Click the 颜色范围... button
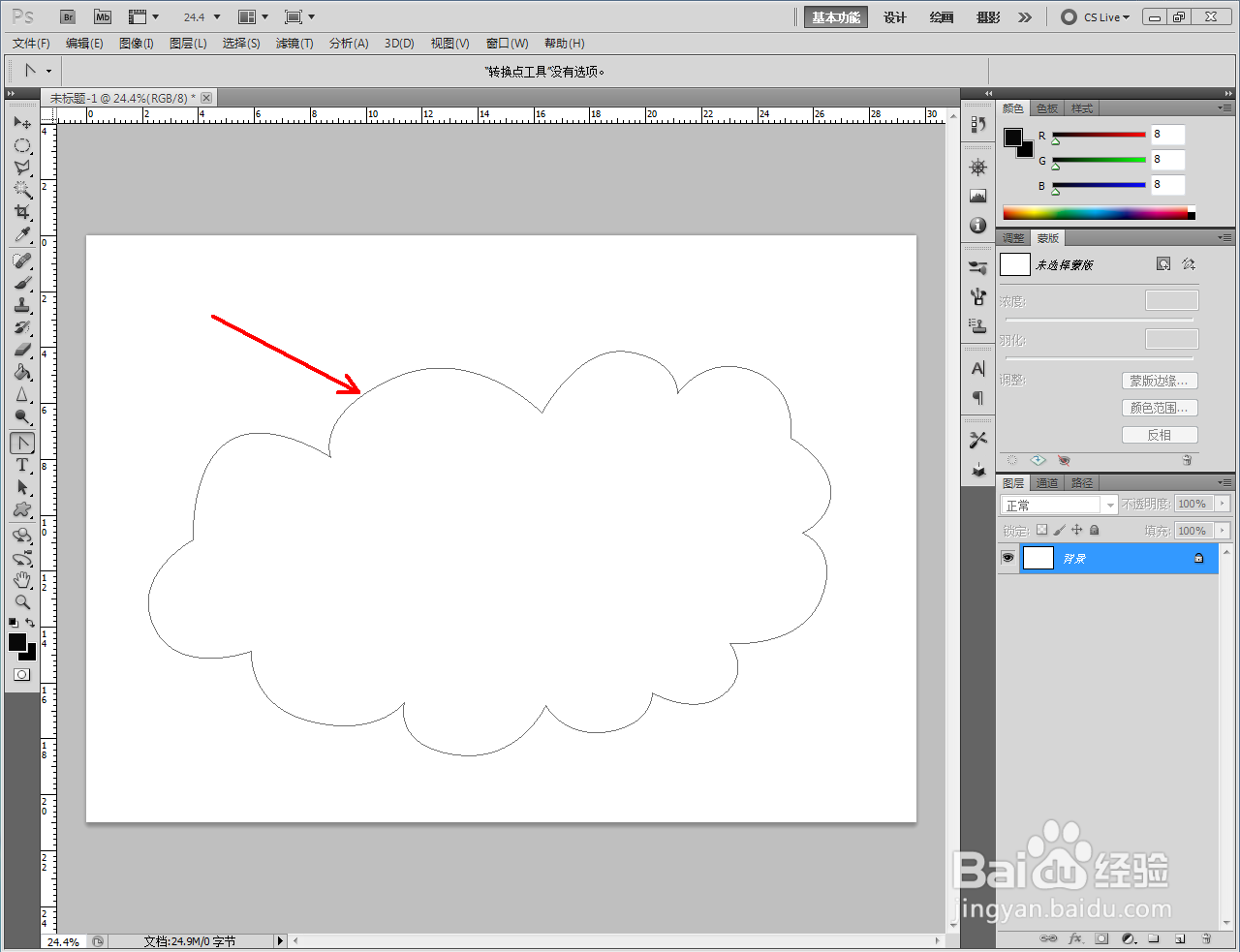Viewport: 1240px width, 952px height. click(1160, 408)
